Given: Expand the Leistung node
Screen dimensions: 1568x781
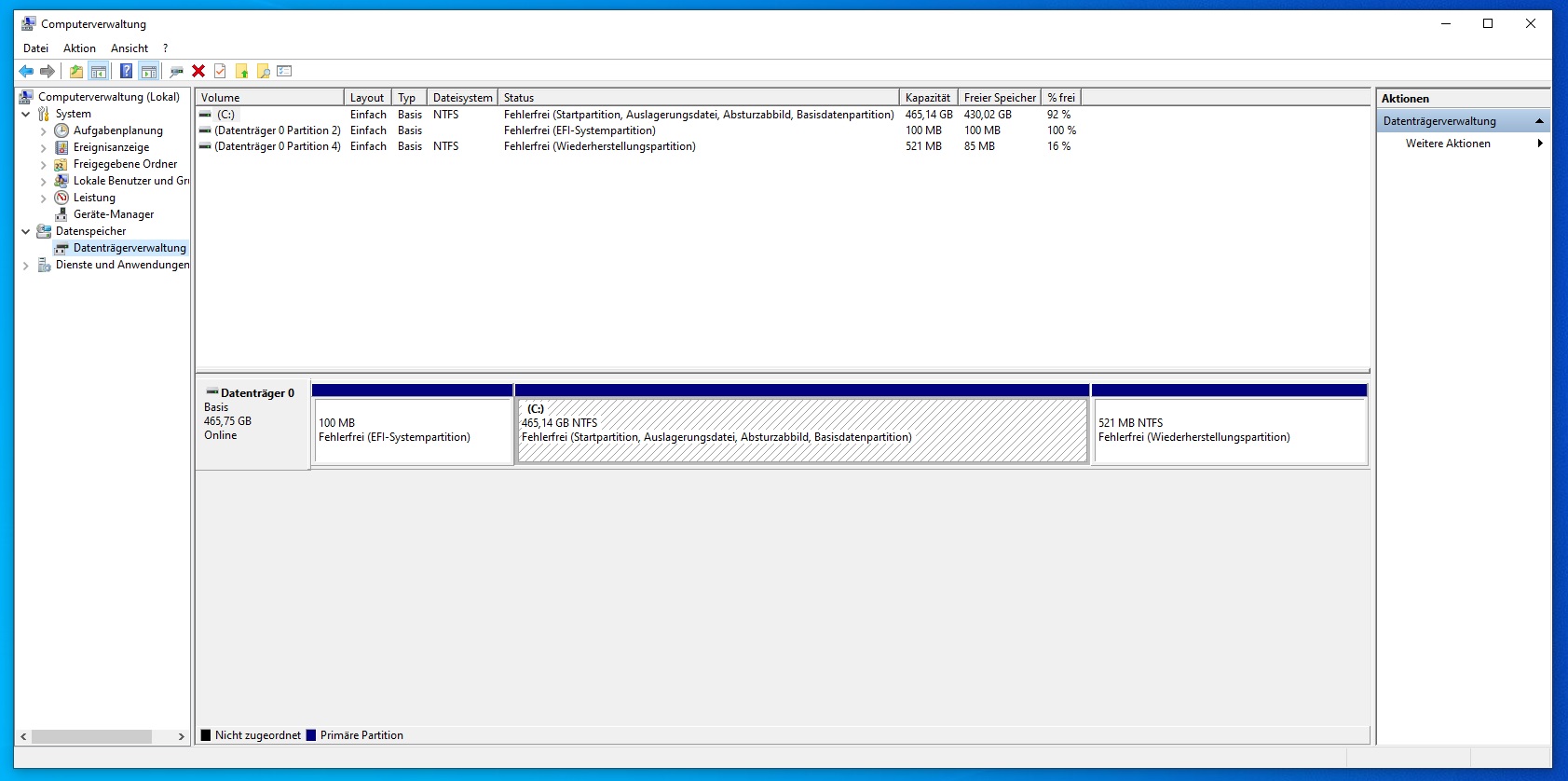Looking at the screenshot, I should [x=43, y=198].
